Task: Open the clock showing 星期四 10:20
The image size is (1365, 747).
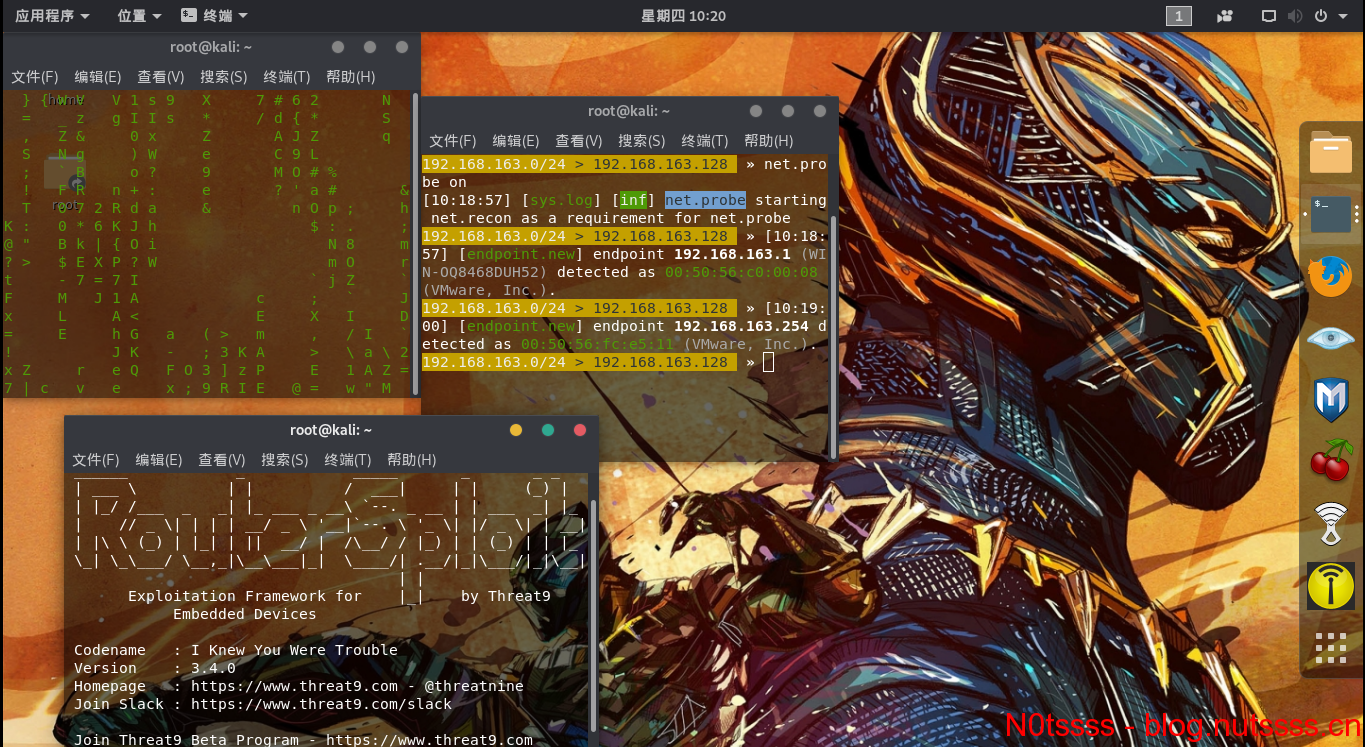Action: click(683, 16)
